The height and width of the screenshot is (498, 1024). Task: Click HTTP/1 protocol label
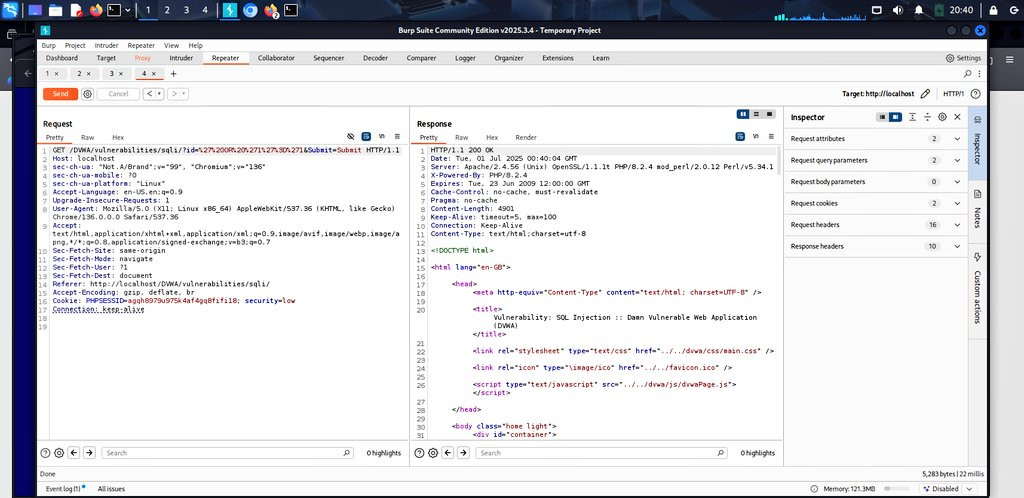[953, 94]
